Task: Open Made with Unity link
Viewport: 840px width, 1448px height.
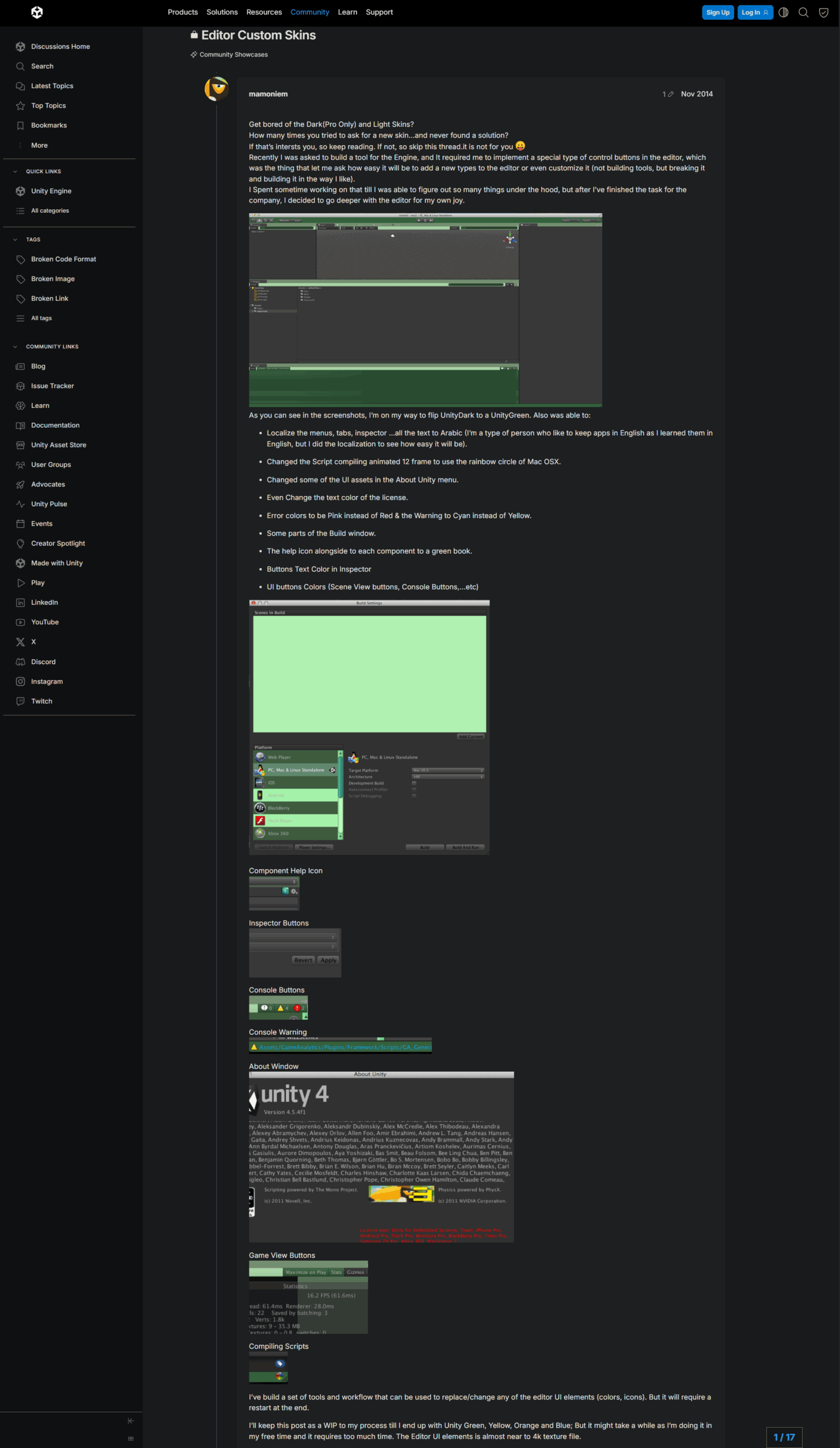Action: point(57,563)
